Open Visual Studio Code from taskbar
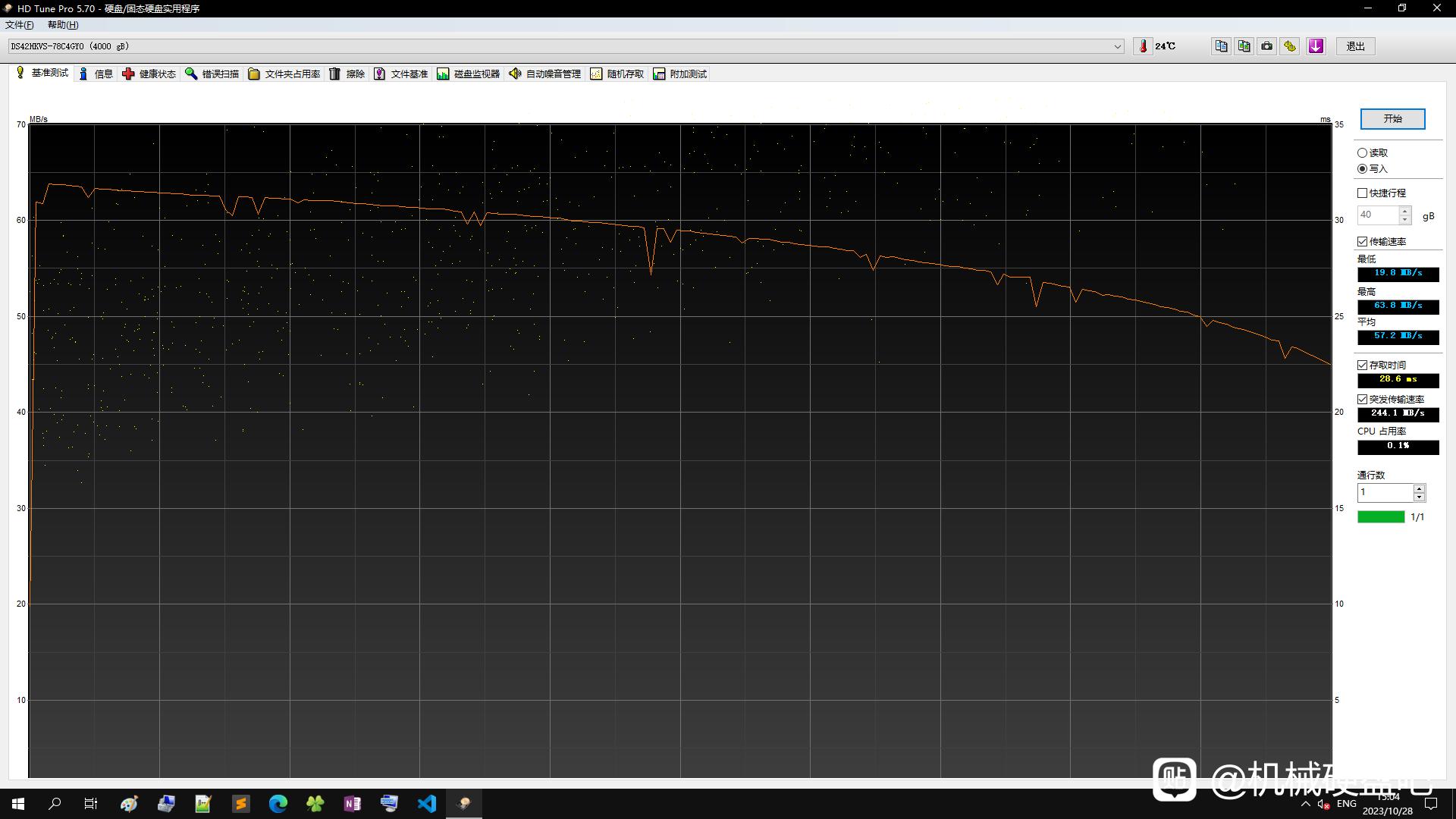Image resolution: width=1456 pixels, height=819 pixels. tap(426, 804)
